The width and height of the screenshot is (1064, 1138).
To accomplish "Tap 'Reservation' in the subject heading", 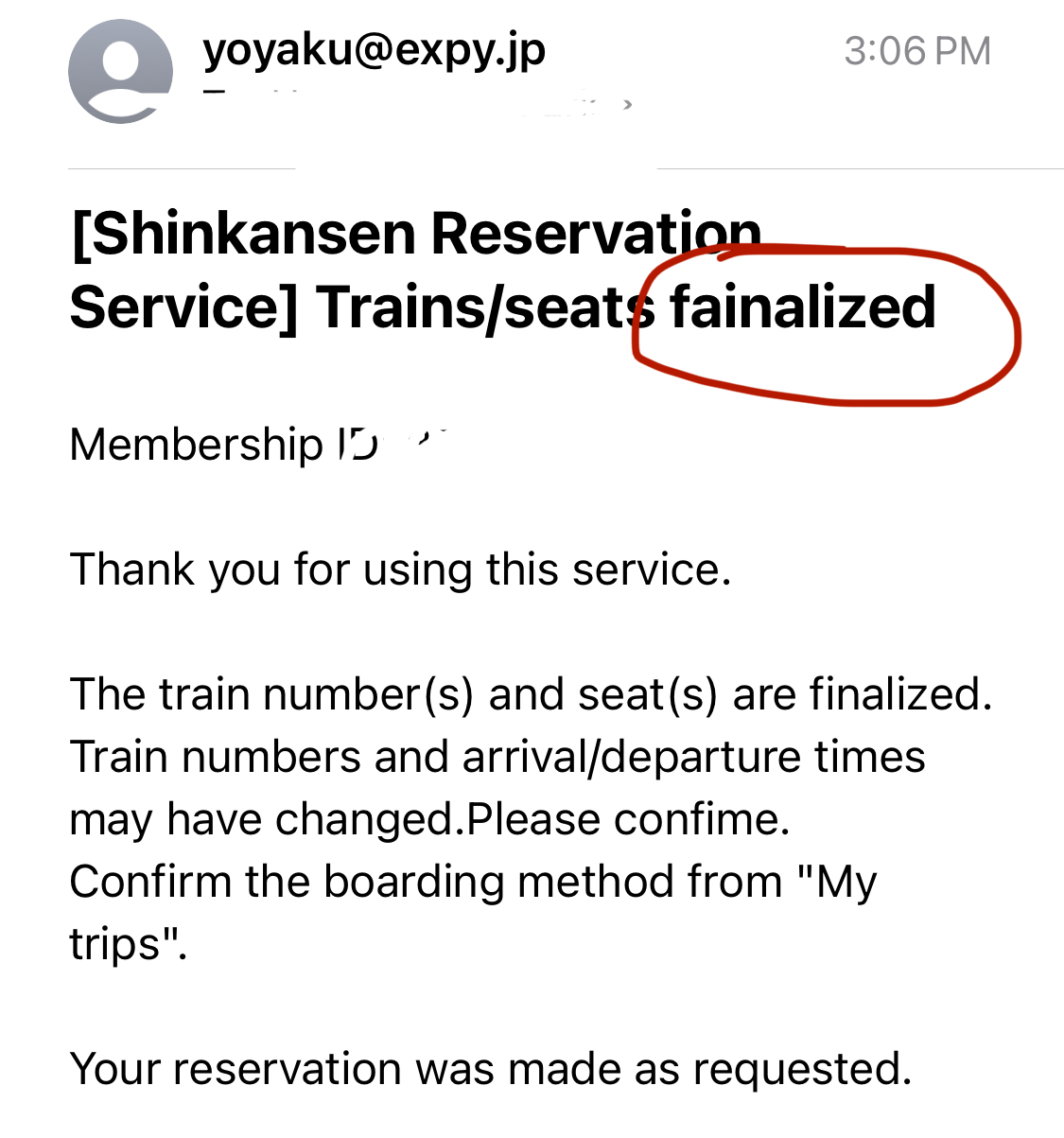I will pos(596,234).
